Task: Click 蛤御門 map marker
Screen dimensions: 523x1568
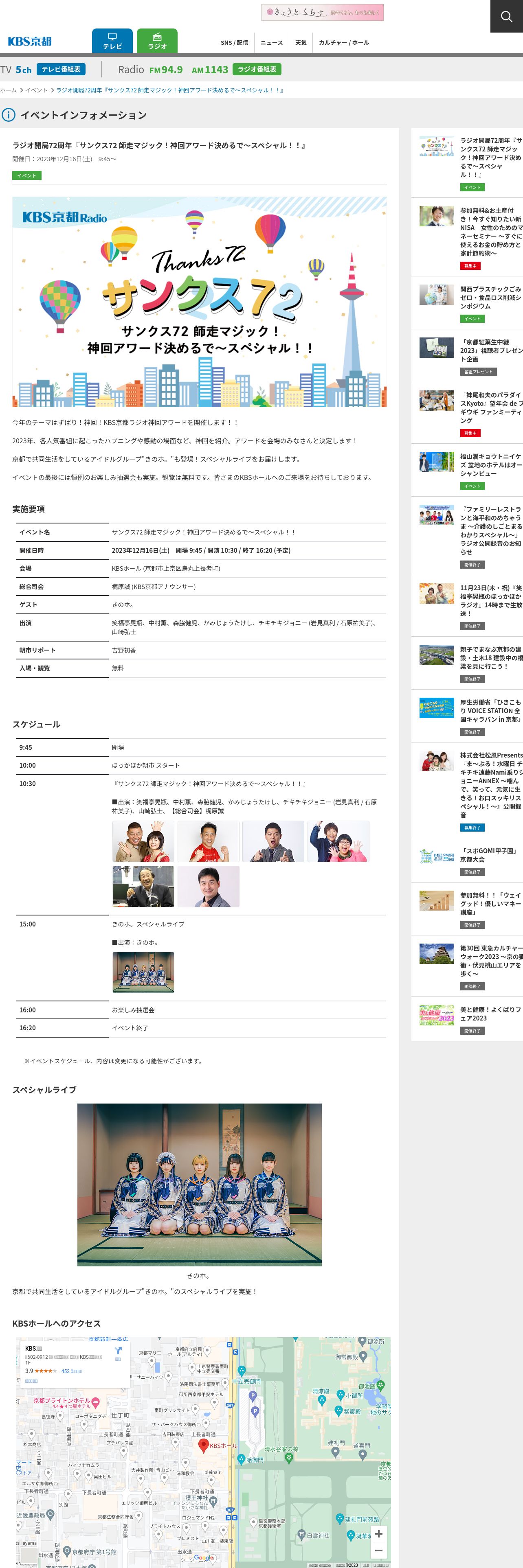Action: [x=241, y=1459]
